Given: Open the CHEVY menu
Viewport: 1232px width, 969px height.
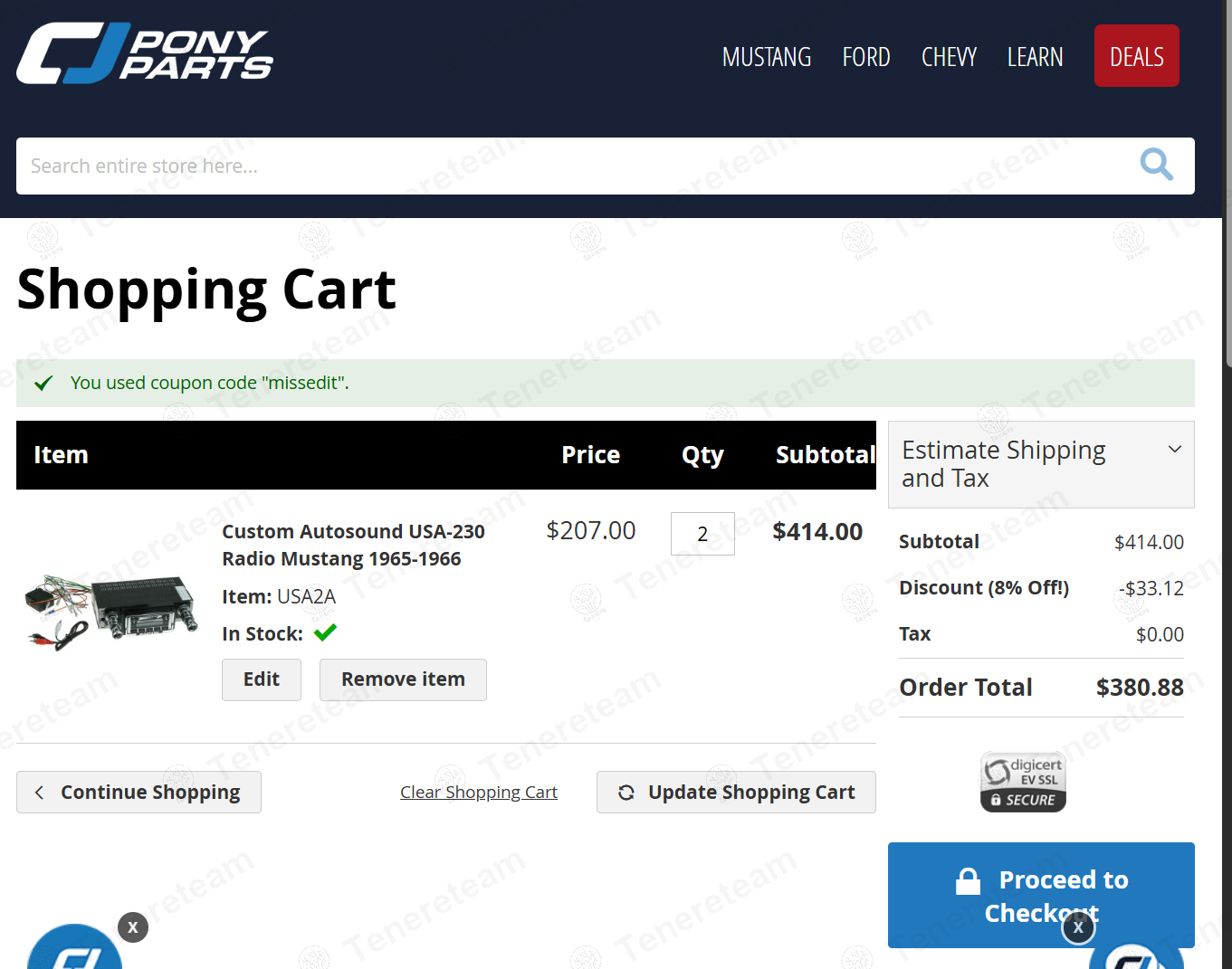Looking at the screenshot, I should tap(949, 57).
